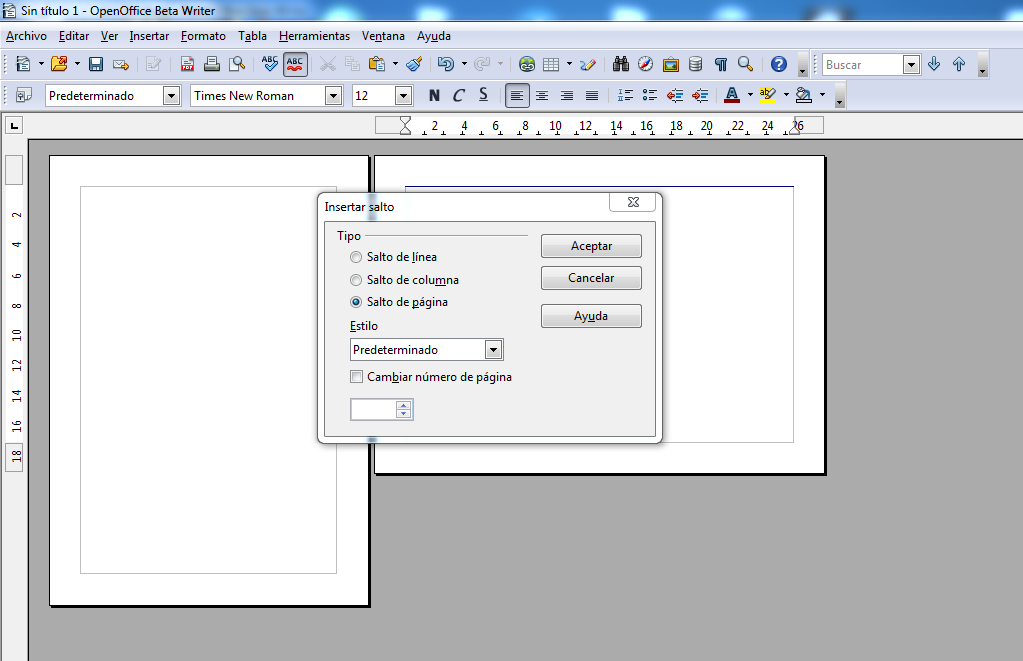This screenshot has height=661, width=1023.
Task: Expand background color dropdown arrow
Action: point(822,95)
